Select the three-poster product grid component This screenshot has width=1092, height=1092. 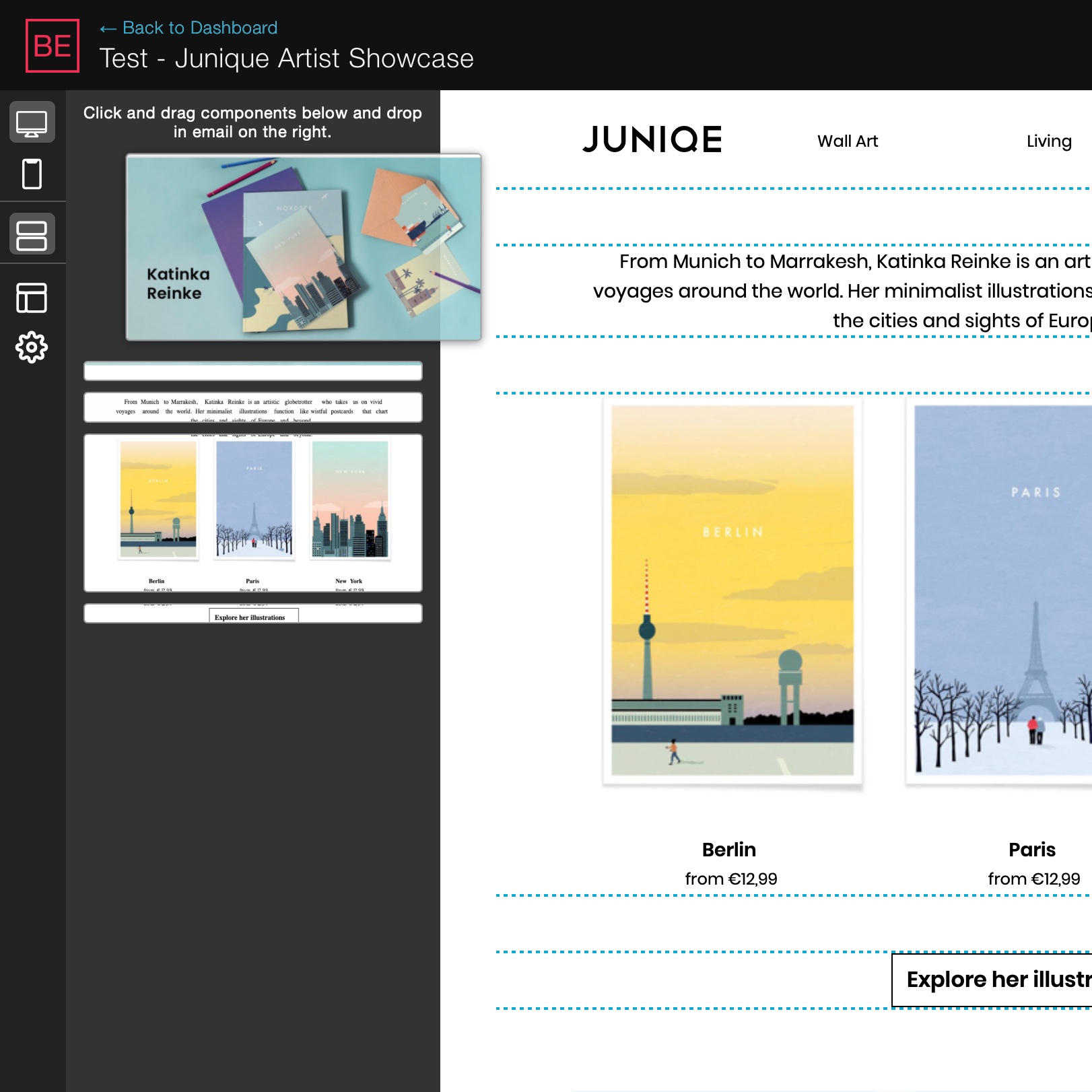253,513
